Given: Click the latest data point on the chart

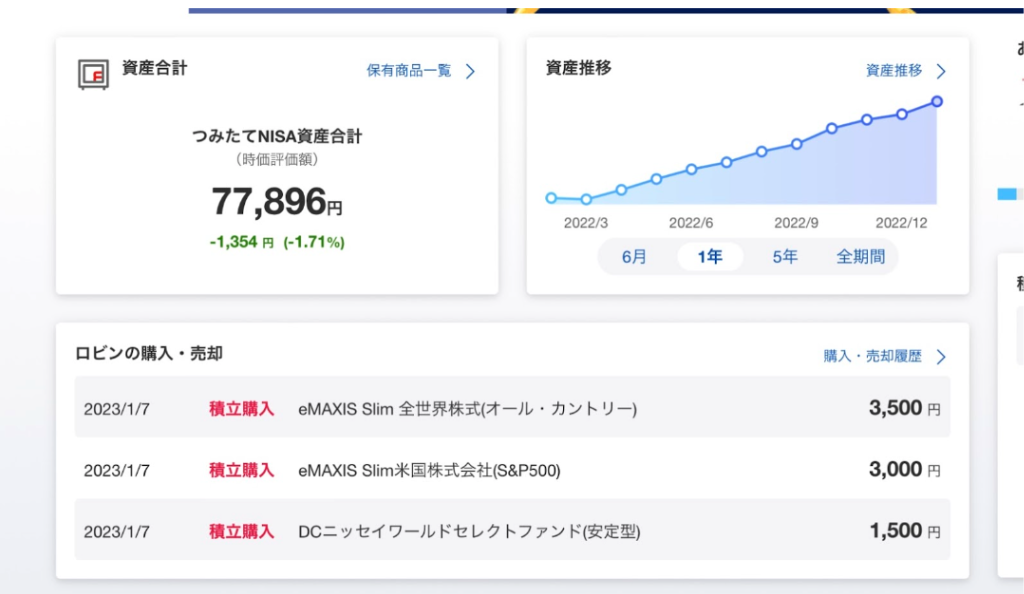Looking at the screenshot, I should coord(937,101).
